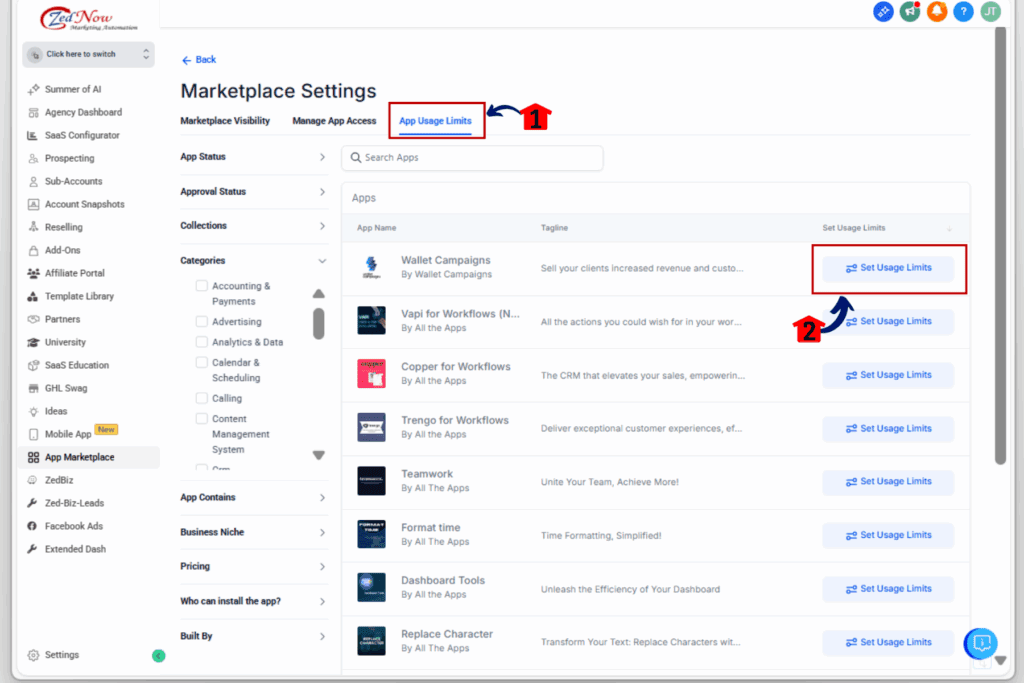Collapse sidebar with green arrow button

tap(158, 656)
